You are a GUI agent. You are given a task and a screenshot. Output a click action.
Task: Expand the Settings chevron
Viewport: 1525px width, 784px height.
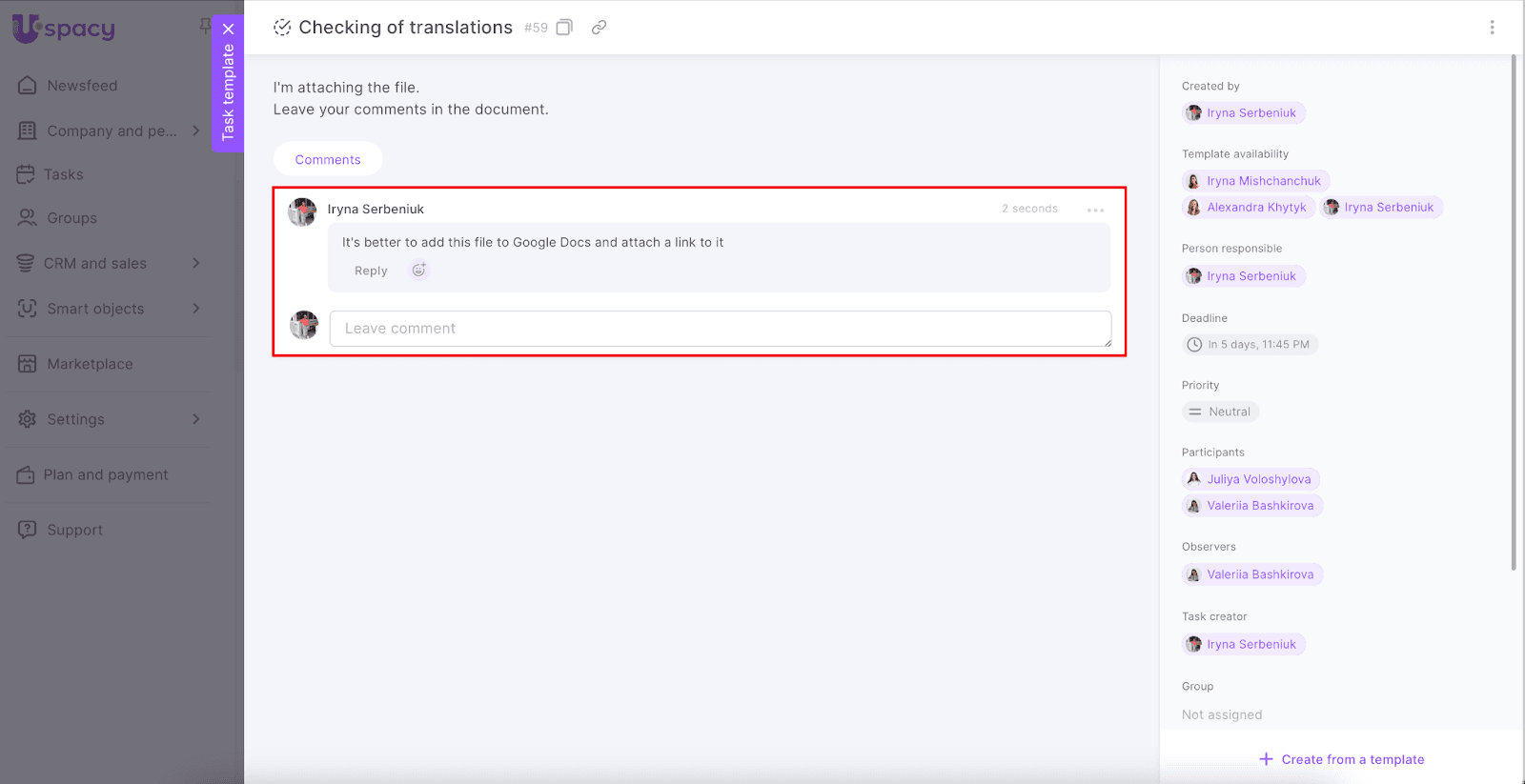pos(196,419)
